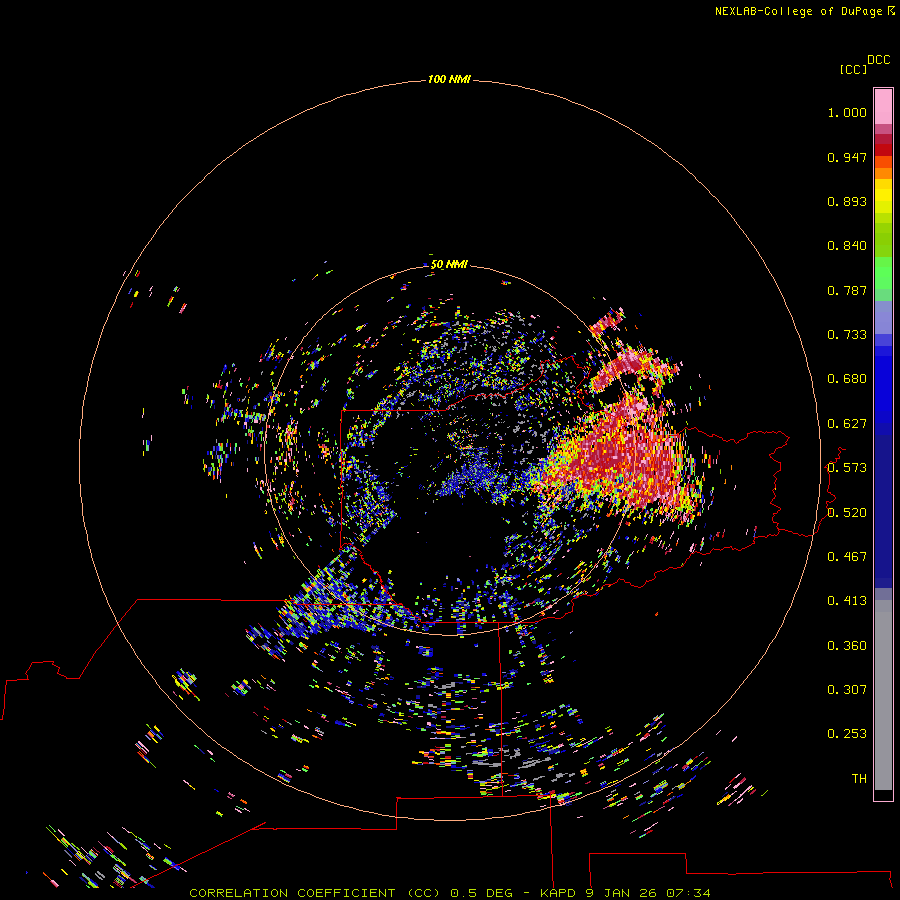This screenshot has height=900, width=900.
Task: Select the 0.733 scale value
Action: click(847, 335)
